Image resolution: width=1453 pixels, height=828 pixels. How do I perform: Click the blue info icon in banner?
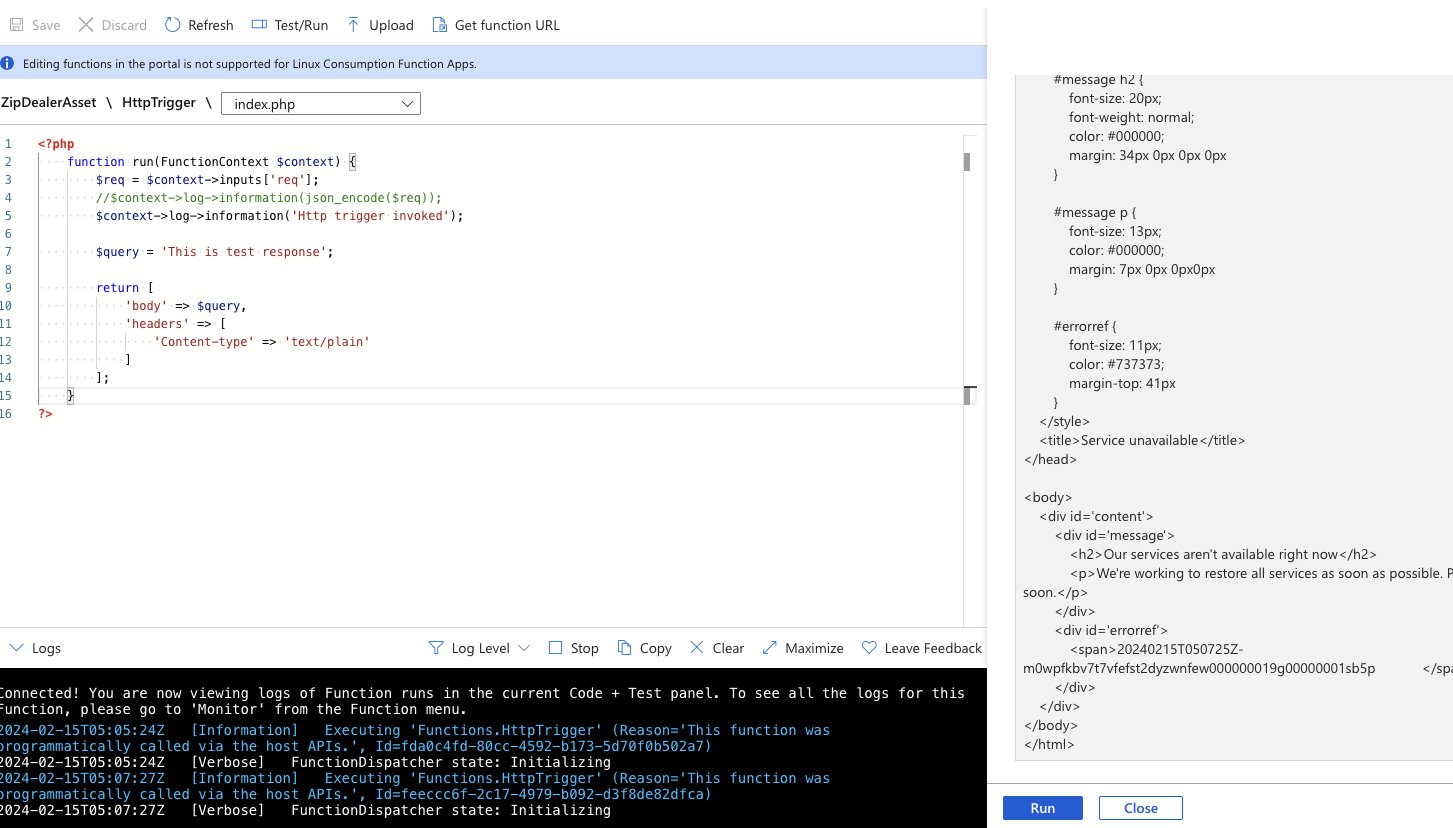click(8, 63)
